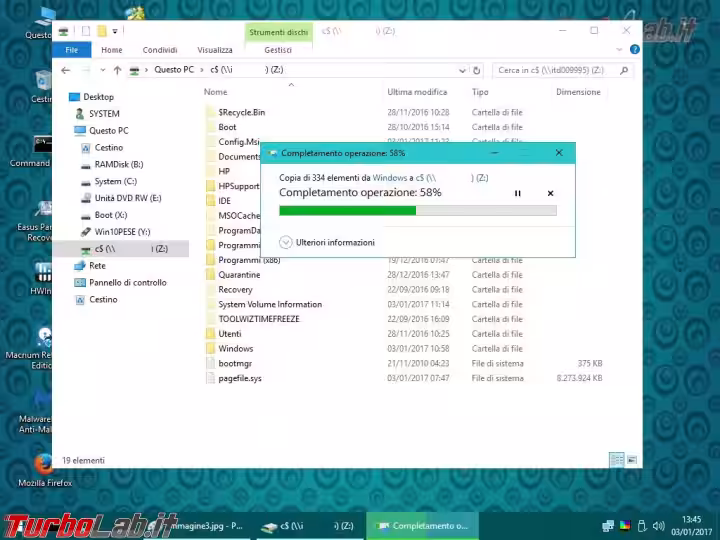The height and width of the screenshot is (540, 720).
Task: Open the Visualizza ribbon tab
Action: pyautogui.click(x=215, y=50)
